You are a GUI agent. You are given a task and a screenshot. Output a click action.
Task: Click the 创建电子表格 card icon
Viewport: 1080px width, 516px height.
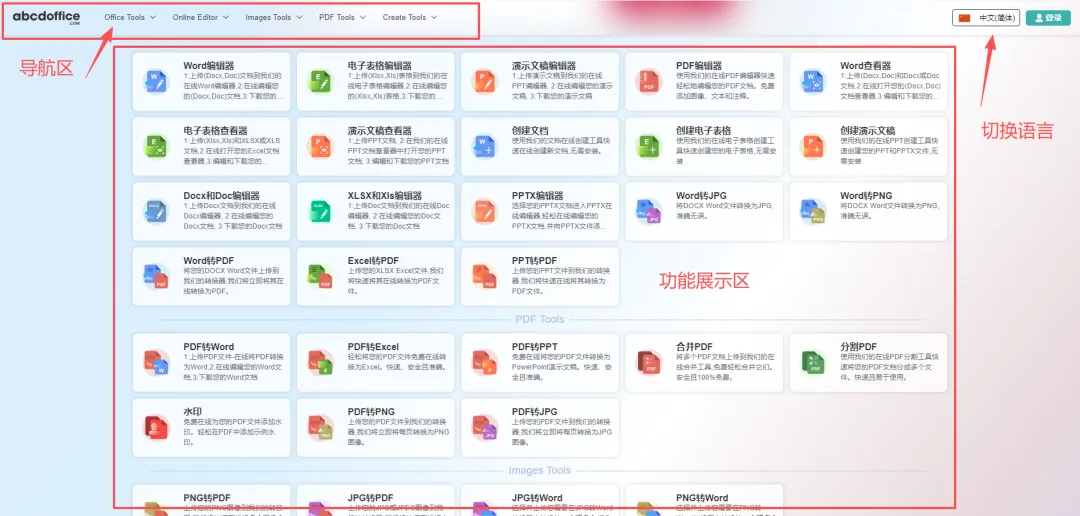[648, 146]
